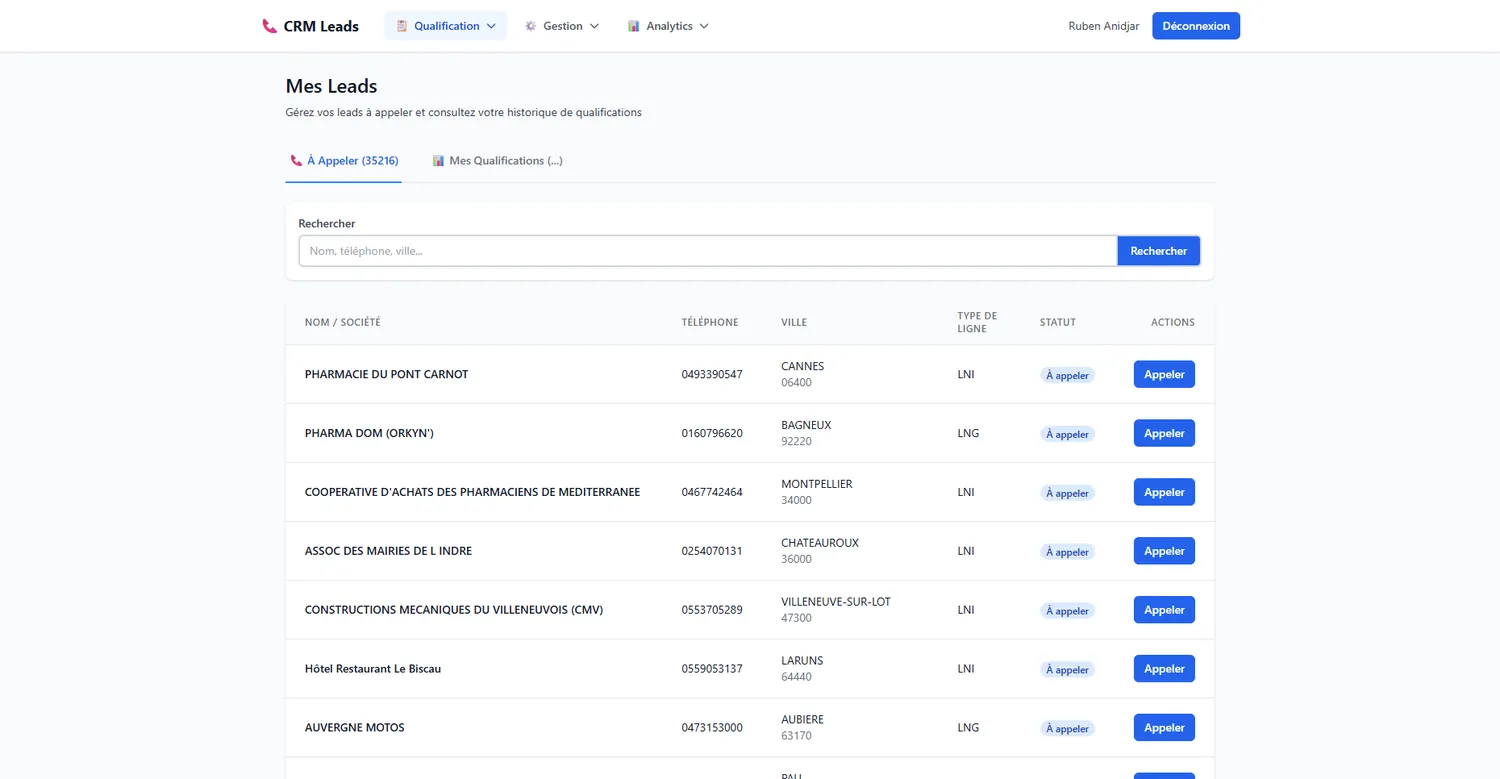
Task: Click the CHATEAUROUX city cell
Action: click(x=820, y=543)
